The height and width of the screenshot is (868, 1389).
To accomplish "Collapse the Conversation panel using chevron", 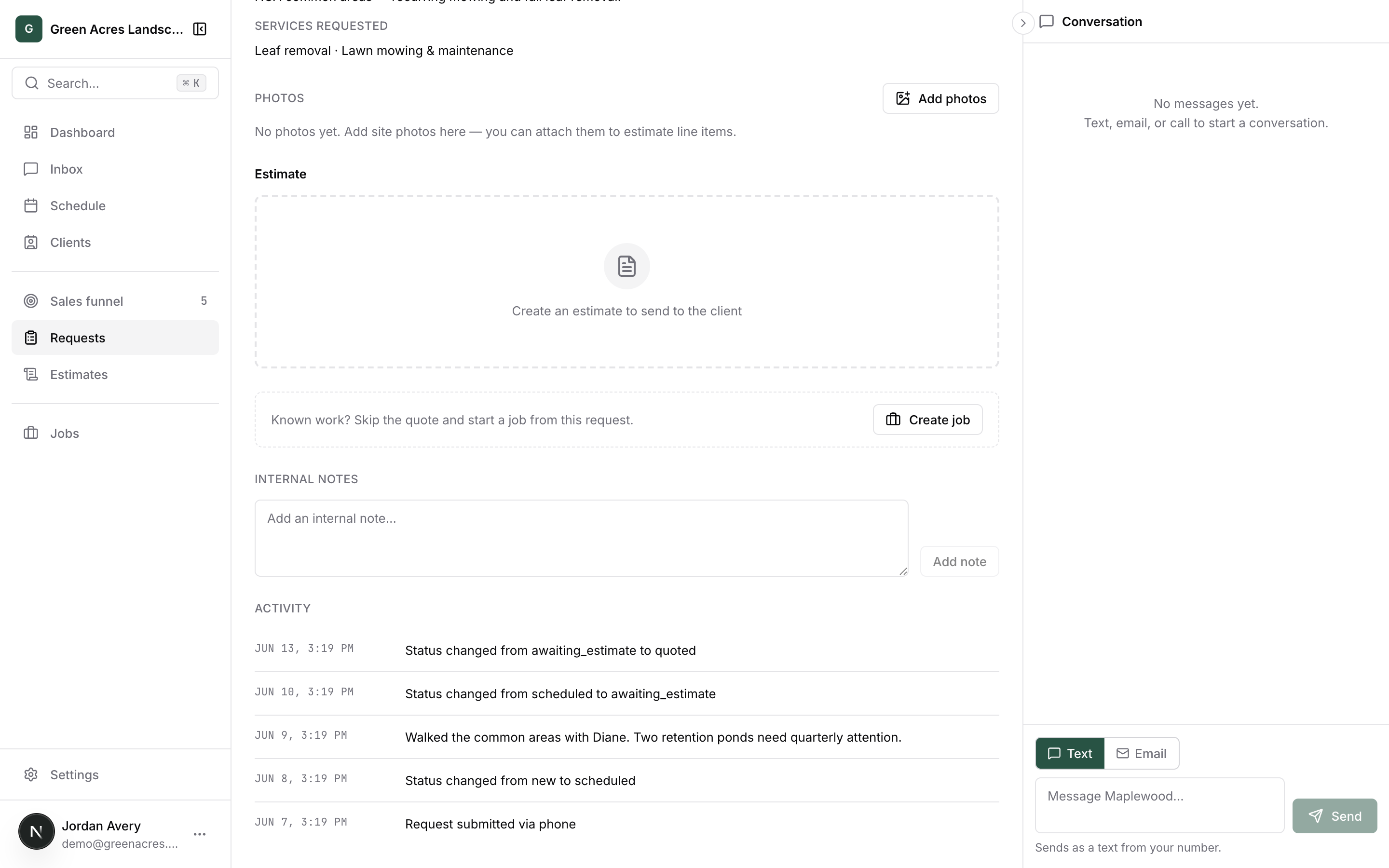I will 1023,23.
